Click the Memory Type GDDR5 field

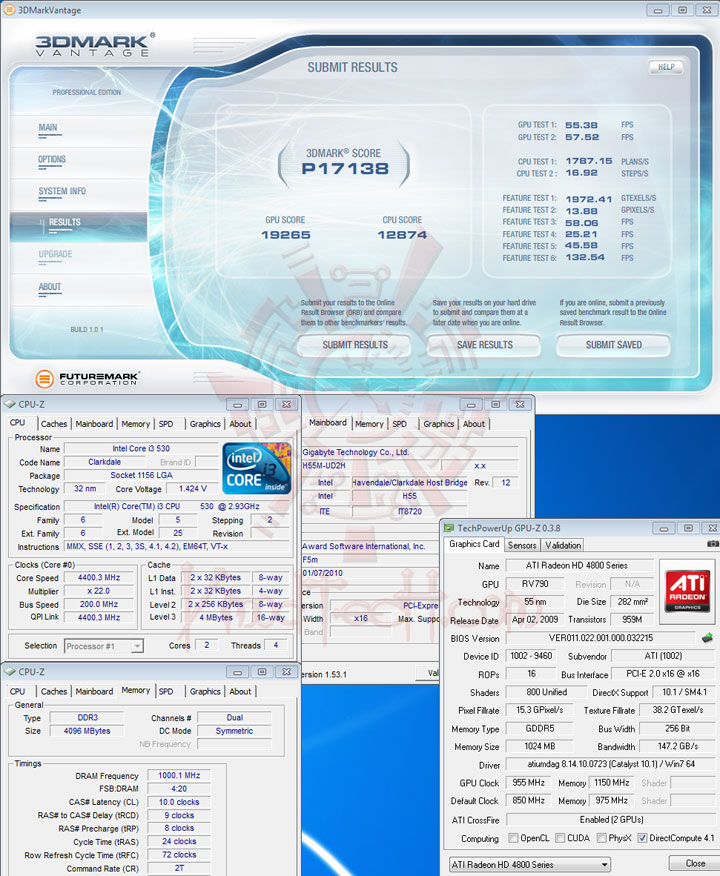(540, 729)
